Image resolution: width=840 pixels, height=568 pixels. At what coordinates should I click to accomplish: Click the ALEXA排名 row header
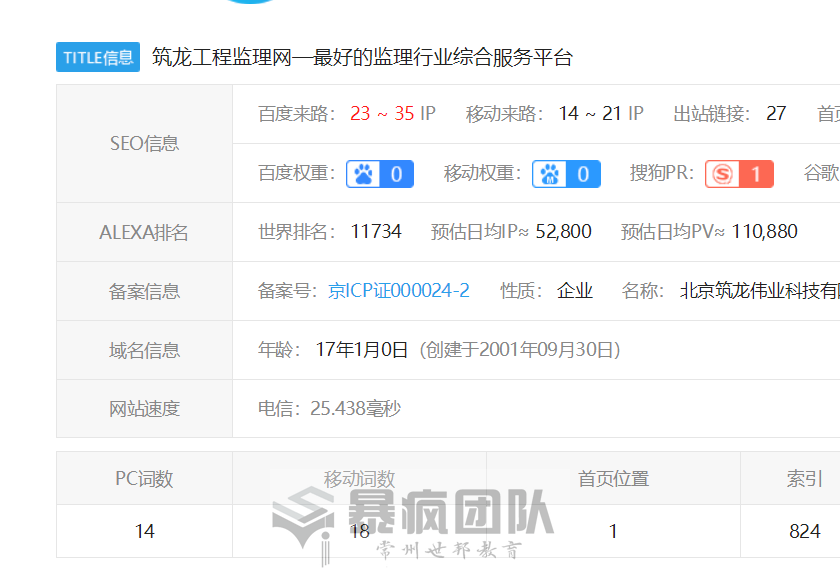(x=145, y=232)
